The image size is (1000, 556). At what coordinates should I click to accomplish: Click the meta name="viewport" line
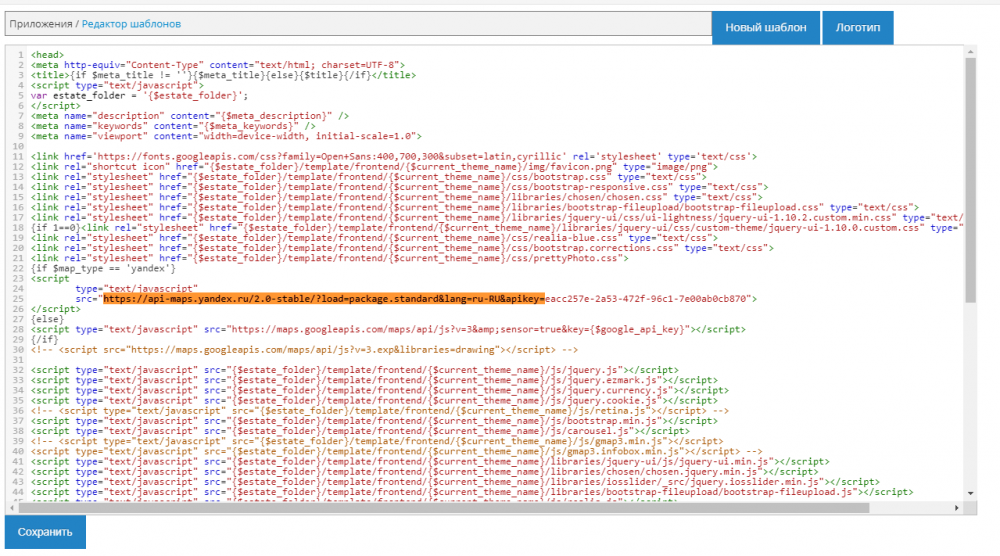[x=226, y=136]
